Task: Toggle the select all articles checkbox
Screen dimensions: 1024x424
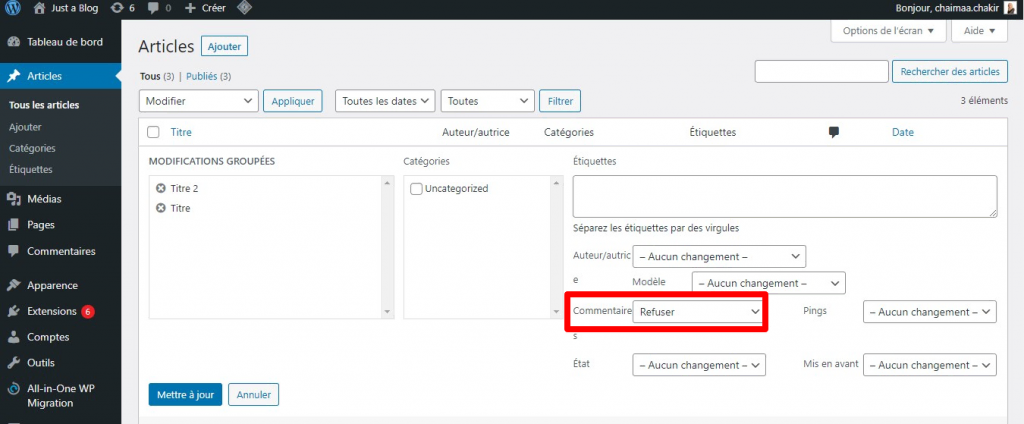Action: [x=153, y=132]
